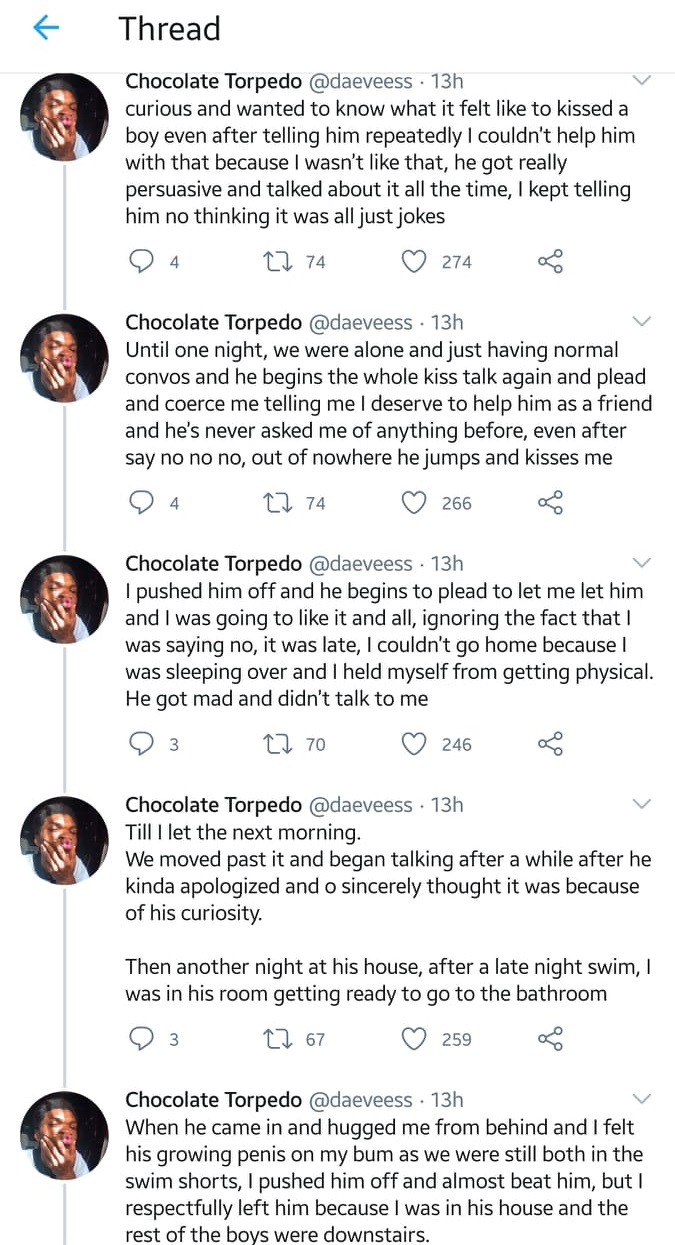
Task: Share the tweet with 266 likes
Action: click(x=551, y=503)
